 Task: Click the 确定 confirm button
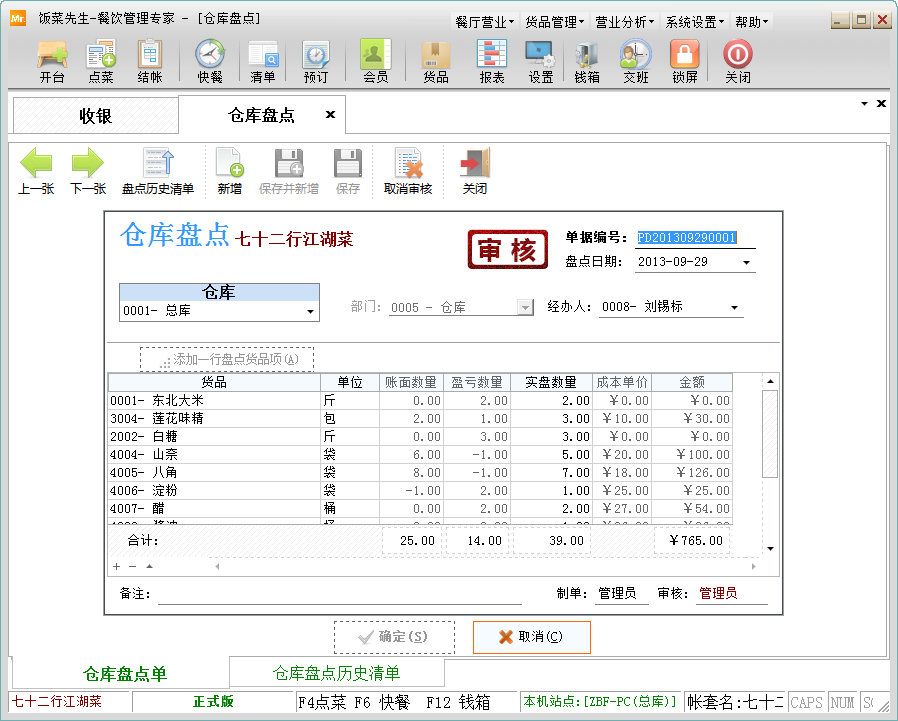(394, 636)
